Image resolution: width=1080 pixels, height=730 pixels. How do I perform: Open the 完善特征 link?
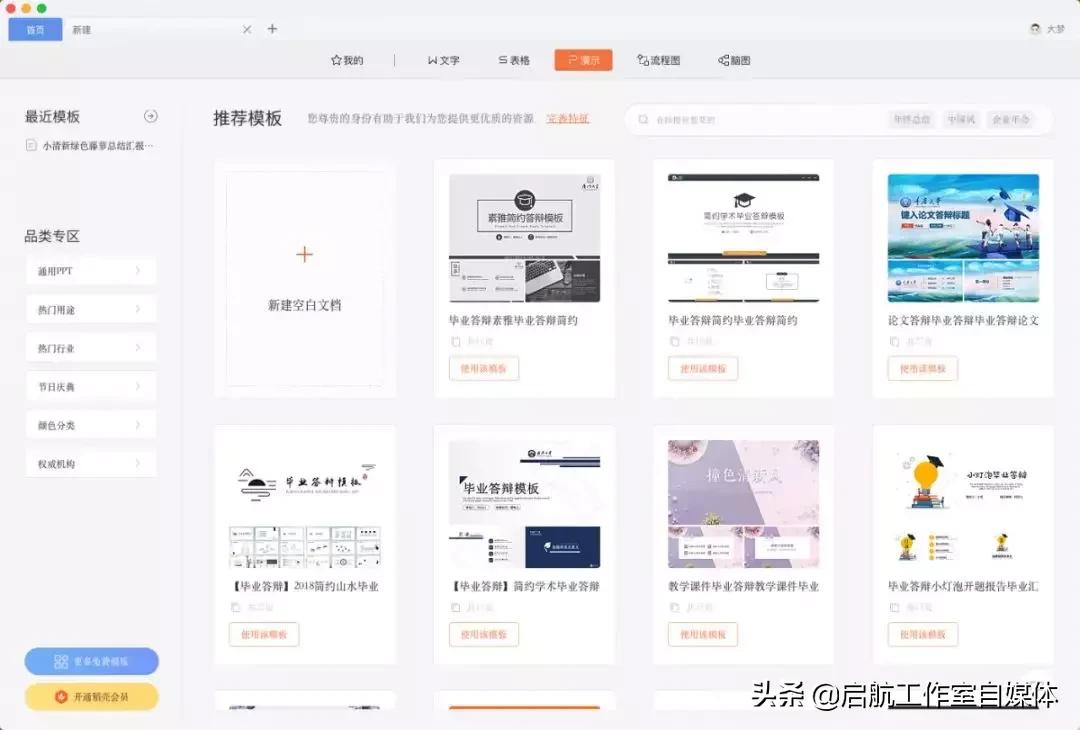click(568, 119)
